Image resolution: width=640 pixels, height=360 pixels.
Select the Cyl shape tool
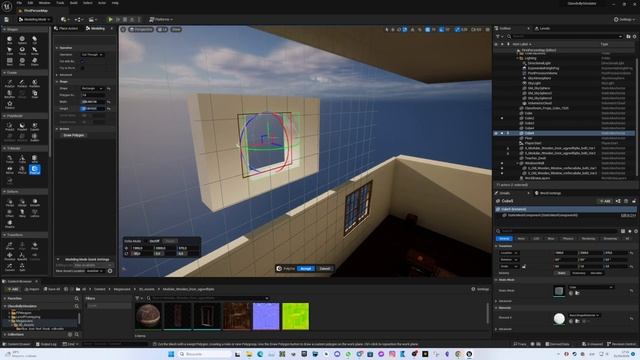click(35, 40)
